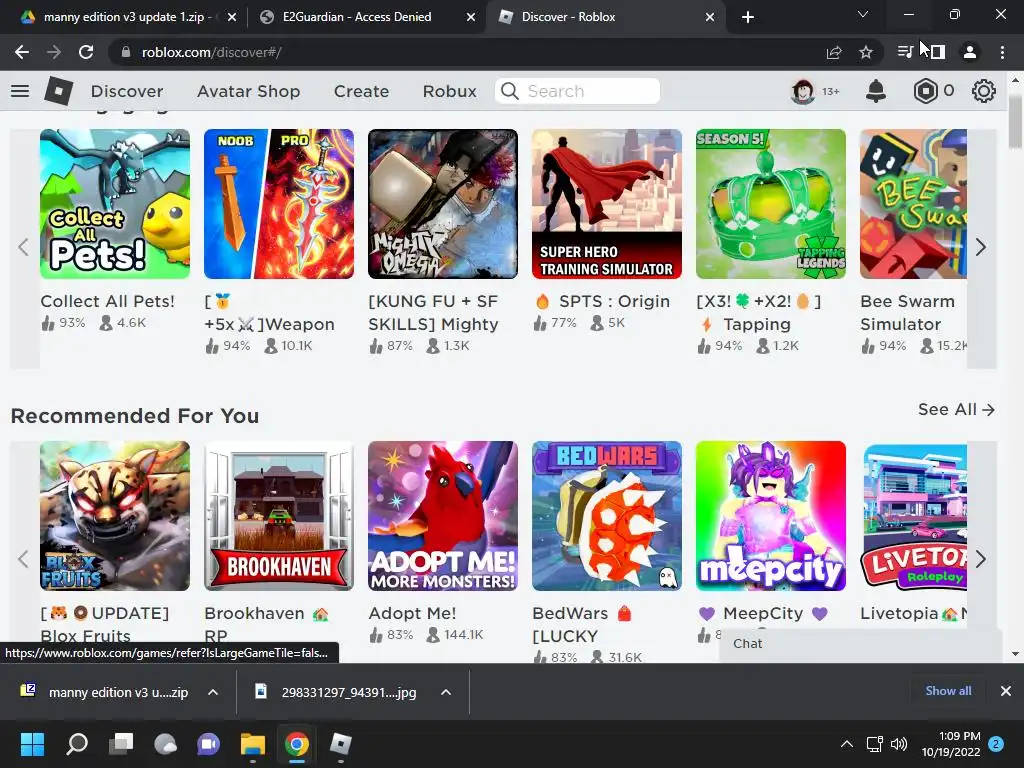Show next Recommended For You games

[x=981, y=559]
